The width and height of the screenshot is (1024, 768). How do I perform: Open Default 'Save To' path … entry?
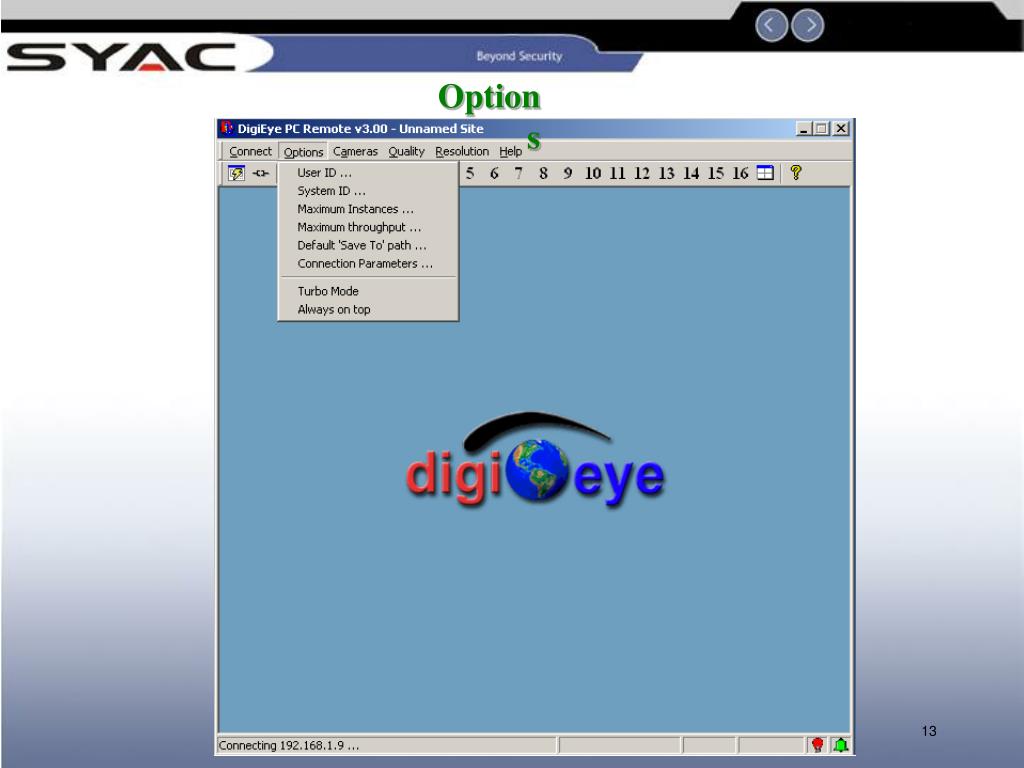tap(368, 246)
